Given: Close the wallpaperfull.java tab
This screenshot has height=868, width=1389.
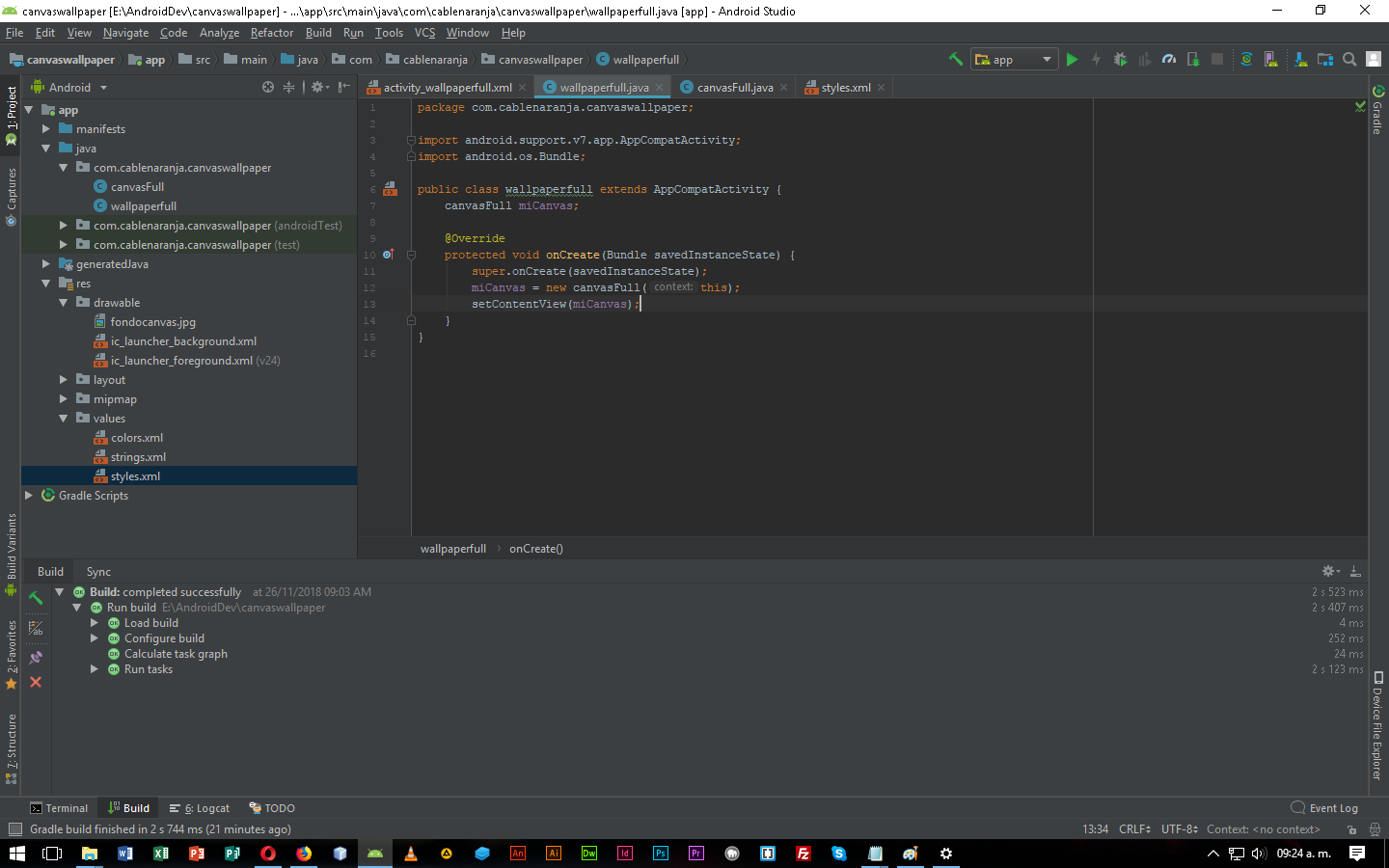Looking at the screenshot, I should point(660,88).
